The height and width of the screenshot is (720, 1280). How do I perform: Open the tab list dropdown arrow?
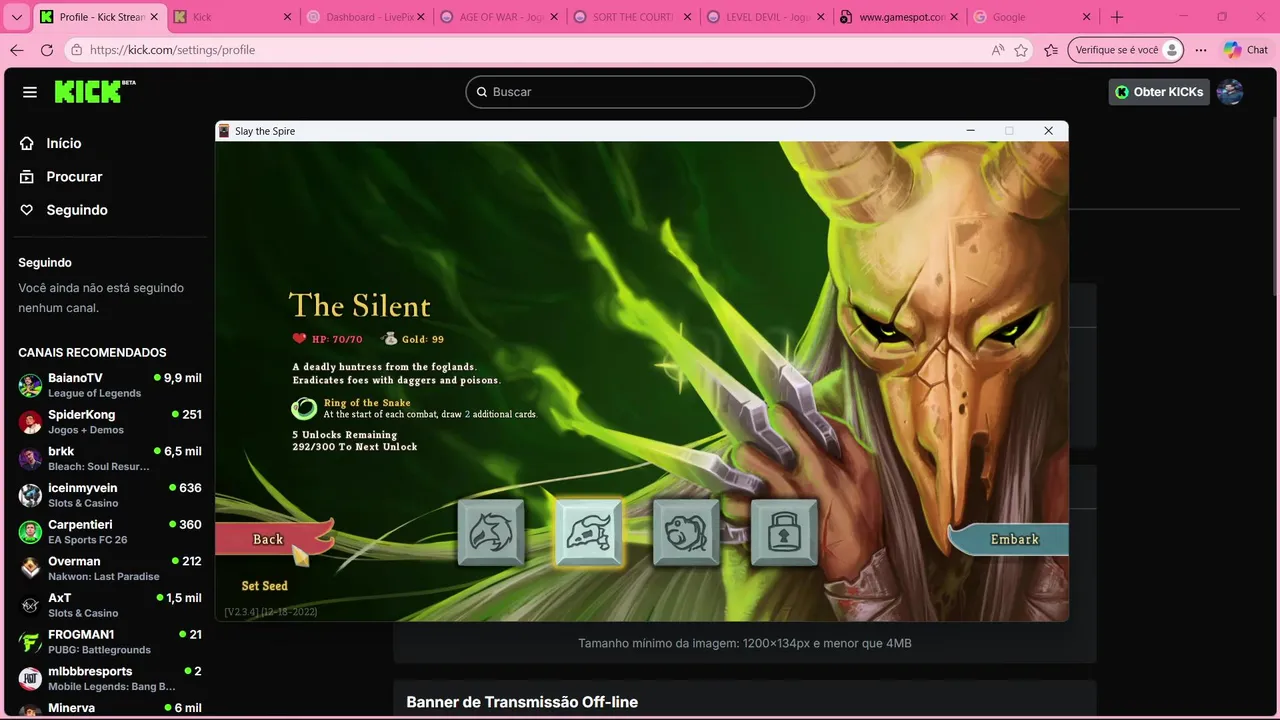pos(16,17)
